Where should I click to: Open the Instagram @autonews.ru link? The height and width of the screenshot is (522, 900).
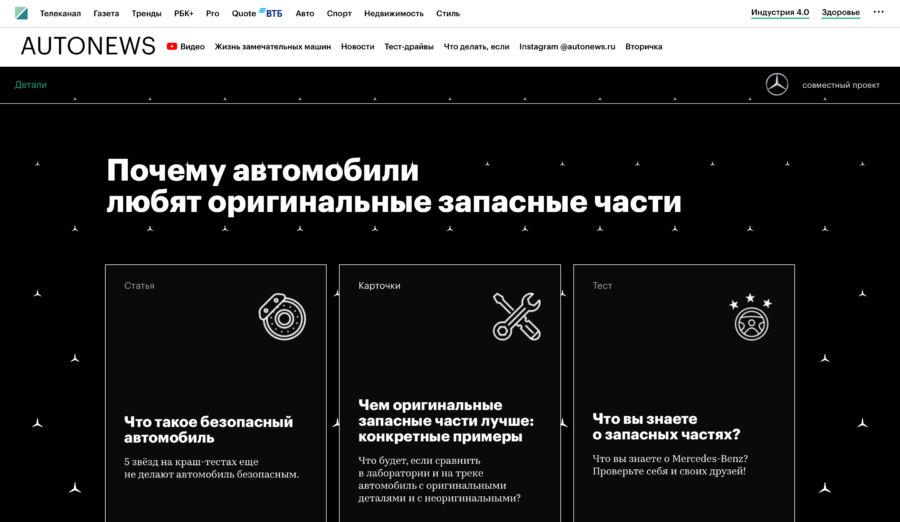click(x=567, y=46)
